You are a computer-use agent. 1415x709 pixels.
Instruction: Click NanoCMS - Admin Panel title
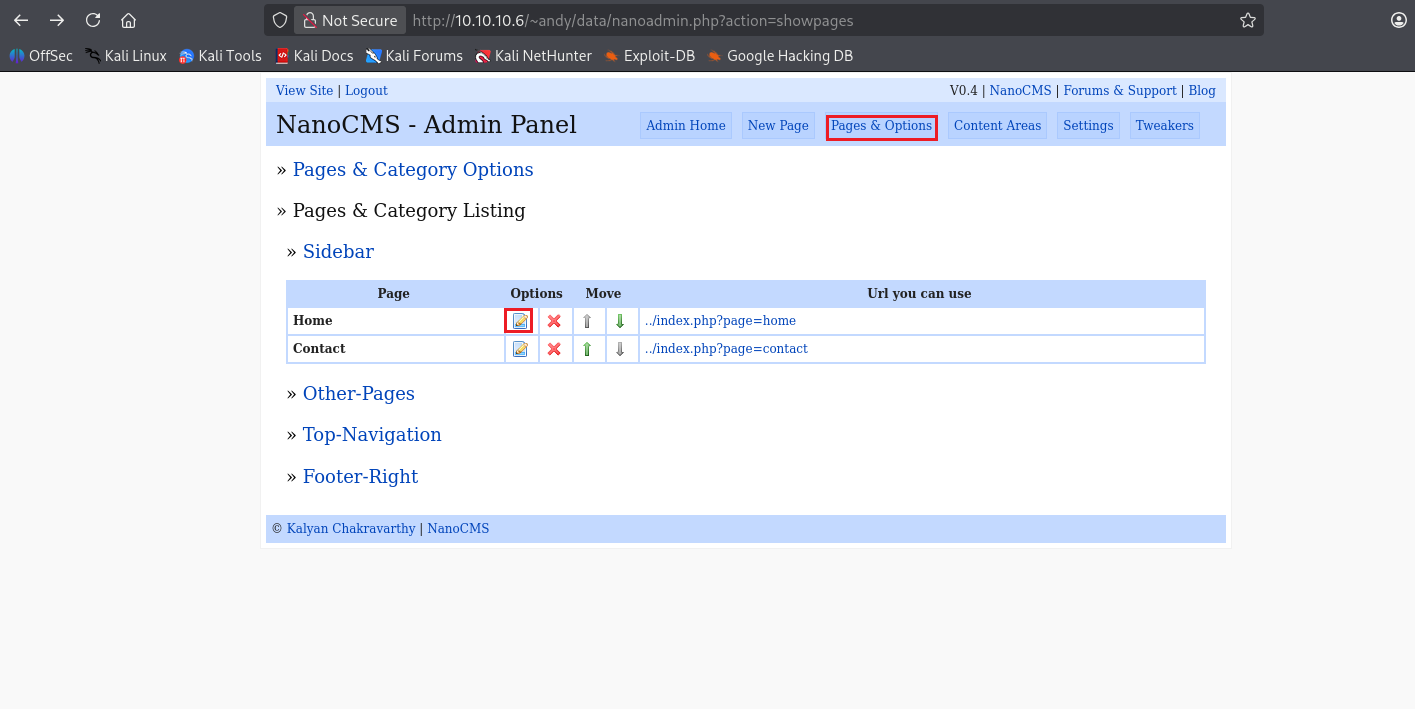tap(426, 125)
